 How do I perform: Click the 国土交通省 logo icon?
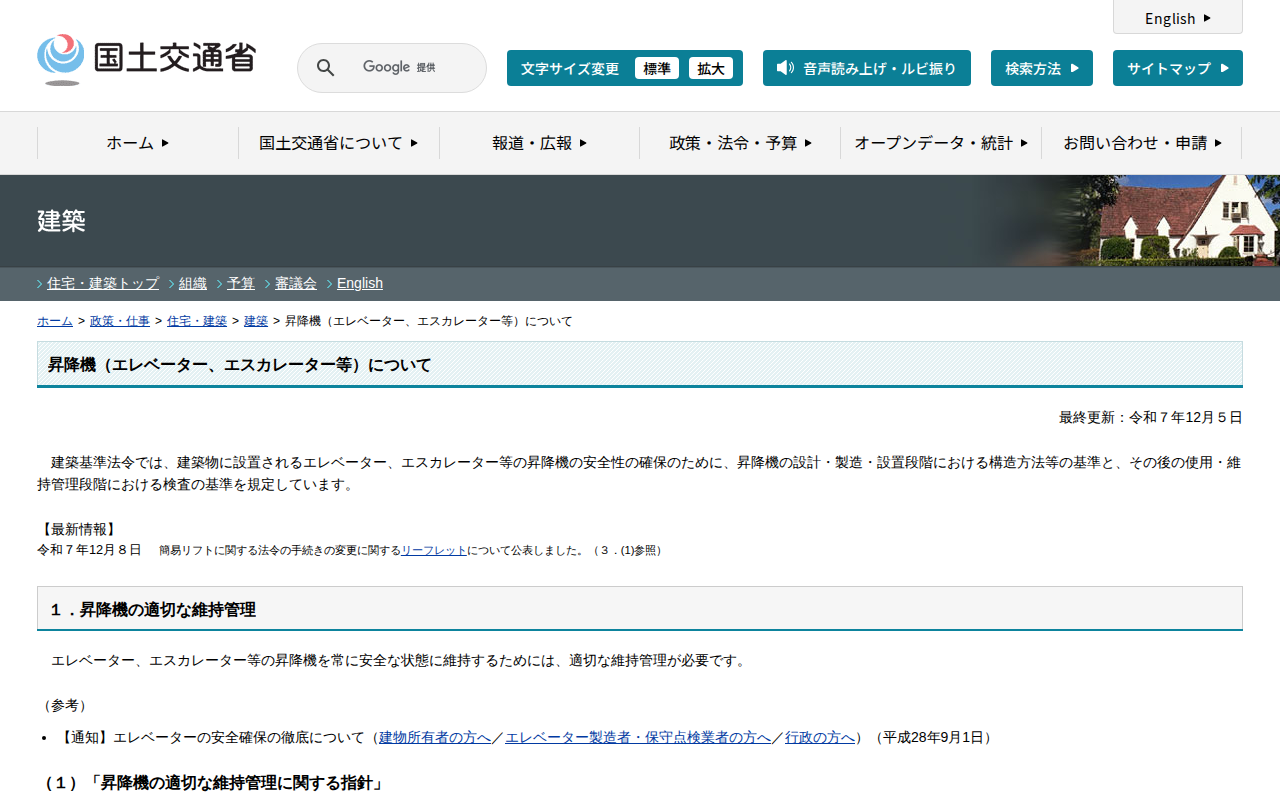coord(61,59)
